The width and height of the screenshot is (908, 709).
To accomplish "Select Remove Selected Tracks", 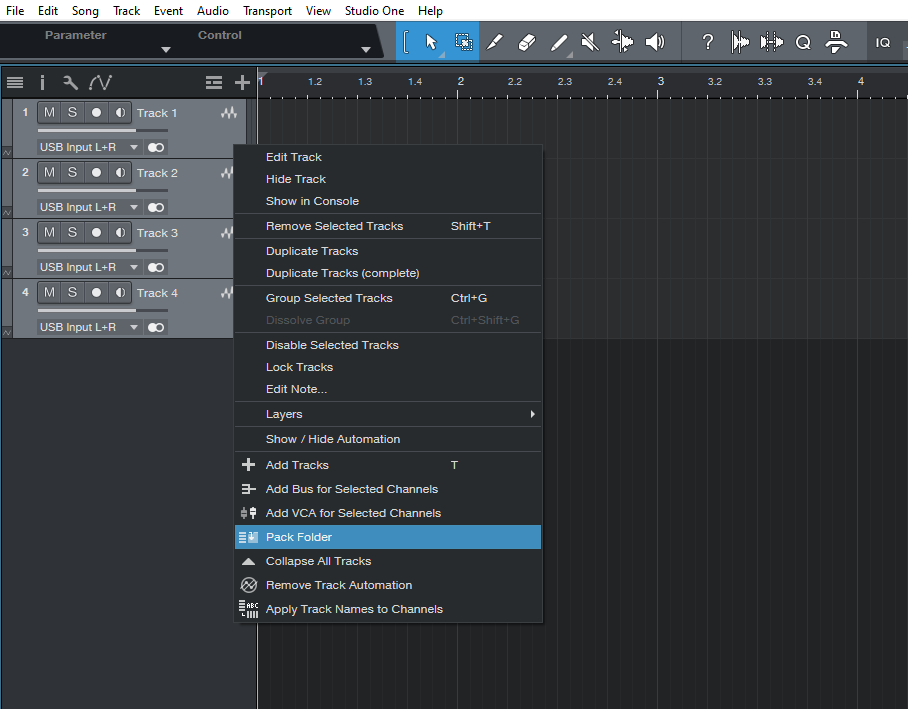I will pyautogui.click(x=388, y=226).
